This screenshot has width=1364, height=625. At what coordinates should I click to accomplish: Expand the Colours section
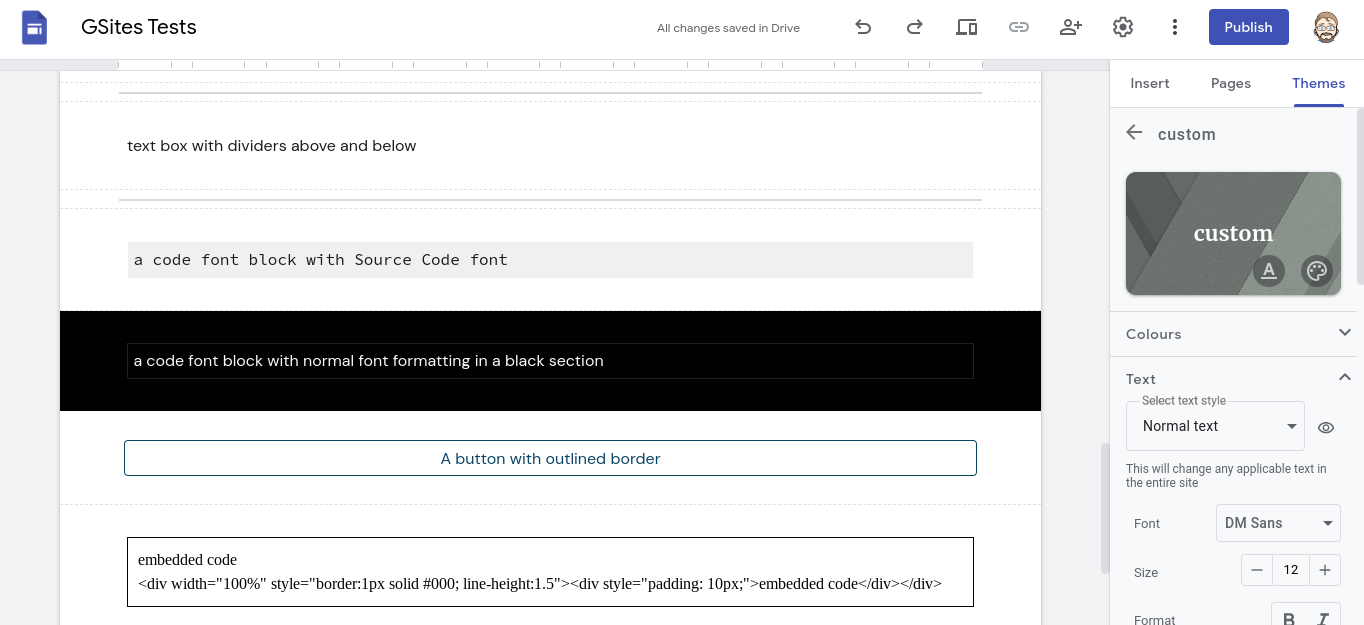1344,333
